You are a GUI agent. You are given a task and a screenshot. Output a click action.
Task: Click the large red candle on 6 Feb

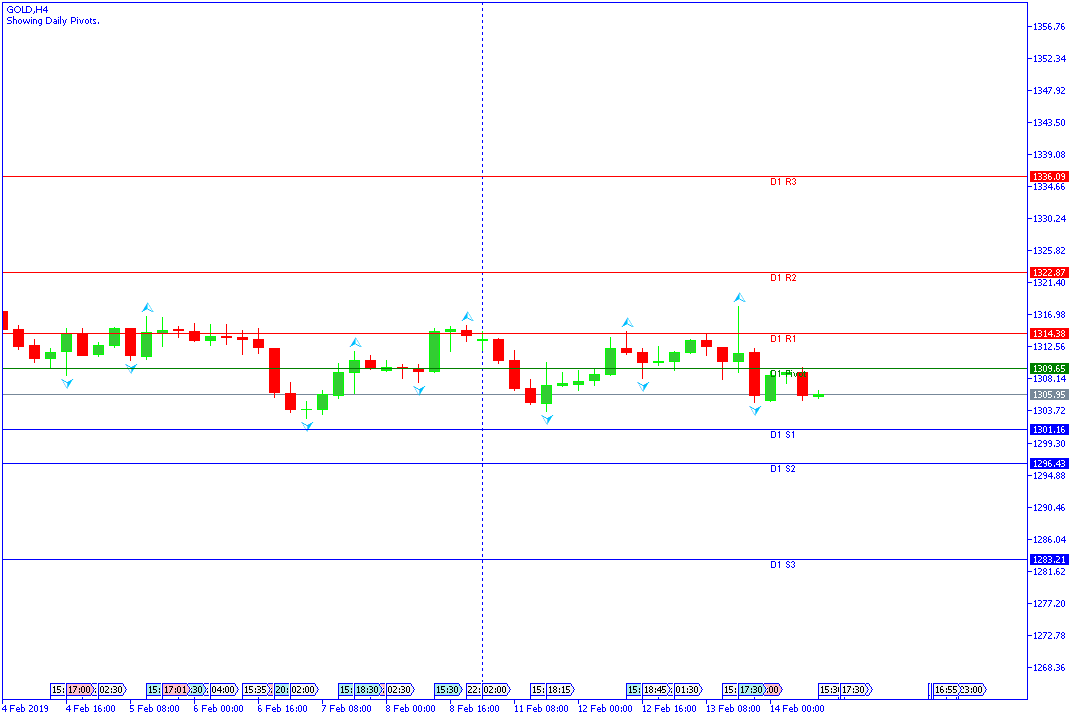(x=274, y=370)
